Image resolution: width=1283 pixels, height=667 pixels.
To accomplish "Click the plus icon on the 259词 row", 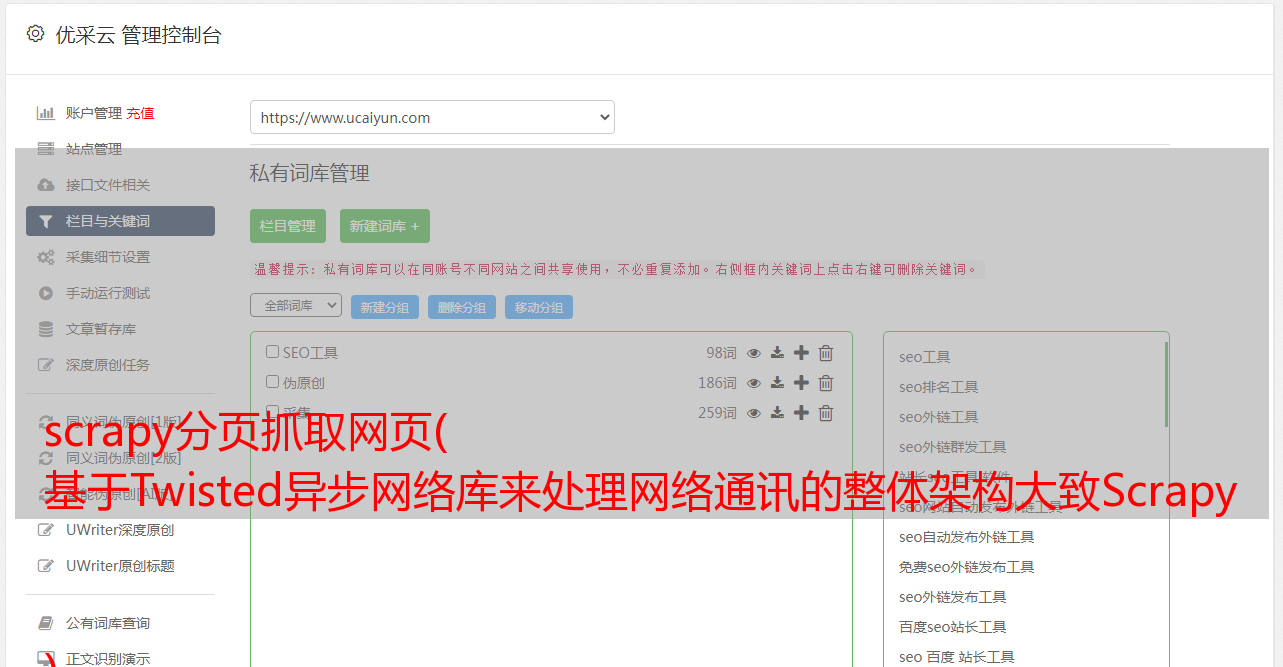I will (x=801, y=413).
